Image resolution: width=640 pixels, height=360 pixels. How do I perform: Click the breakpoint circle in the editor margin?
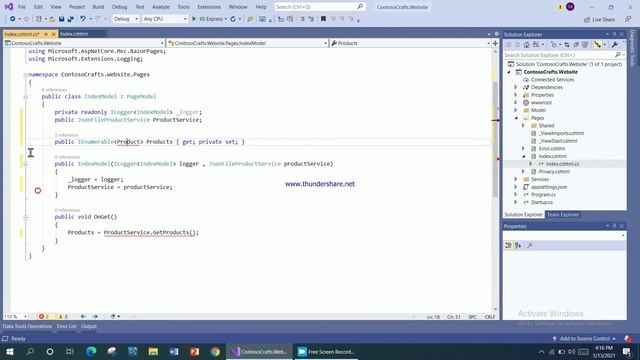pyautogui.click(x=38, y=191)
